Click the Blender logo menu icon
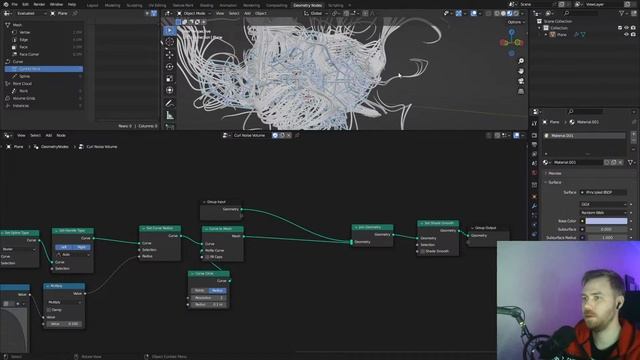Screen dimensions: 640x360 6,4
